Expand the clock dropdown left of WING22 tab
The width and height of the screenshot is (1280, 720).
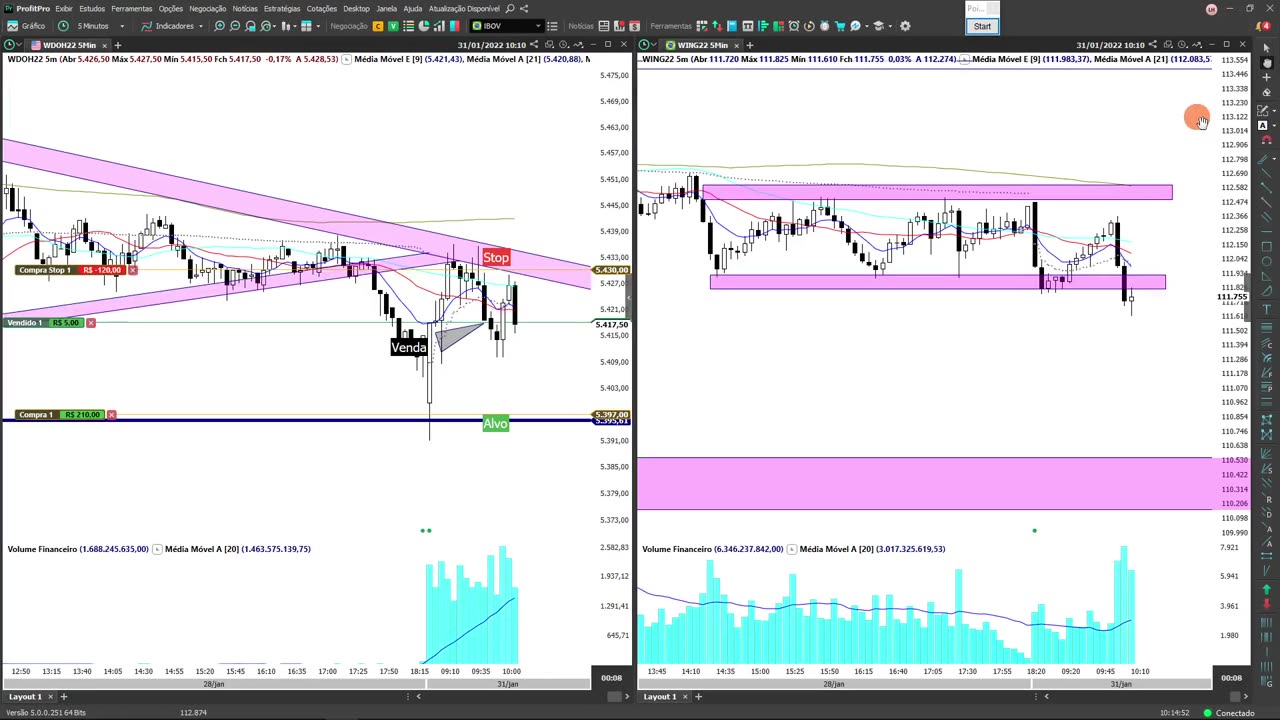(x=654, y=45)
